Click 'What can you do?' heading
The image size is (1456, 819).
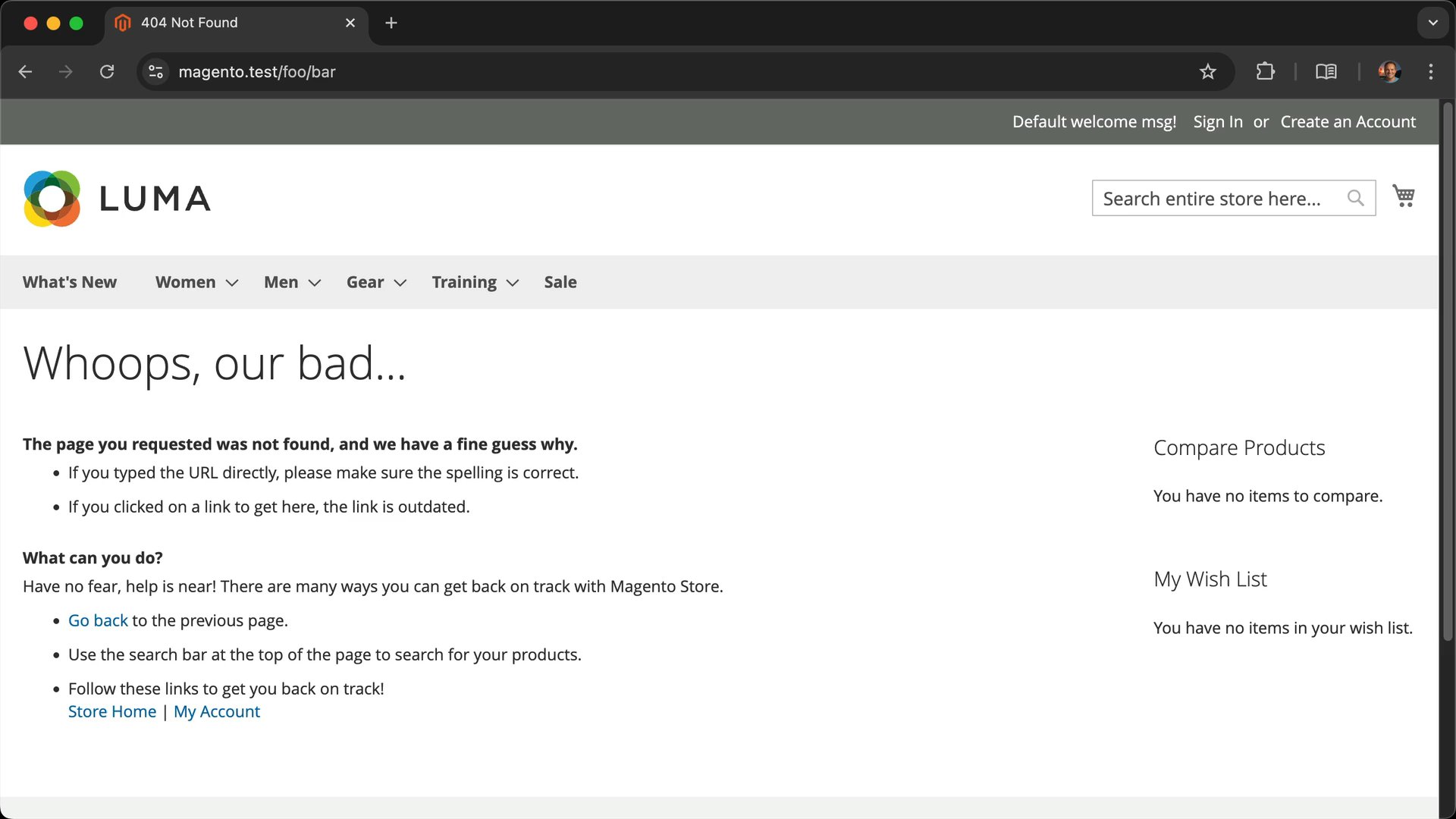click(x=93, y=558)
